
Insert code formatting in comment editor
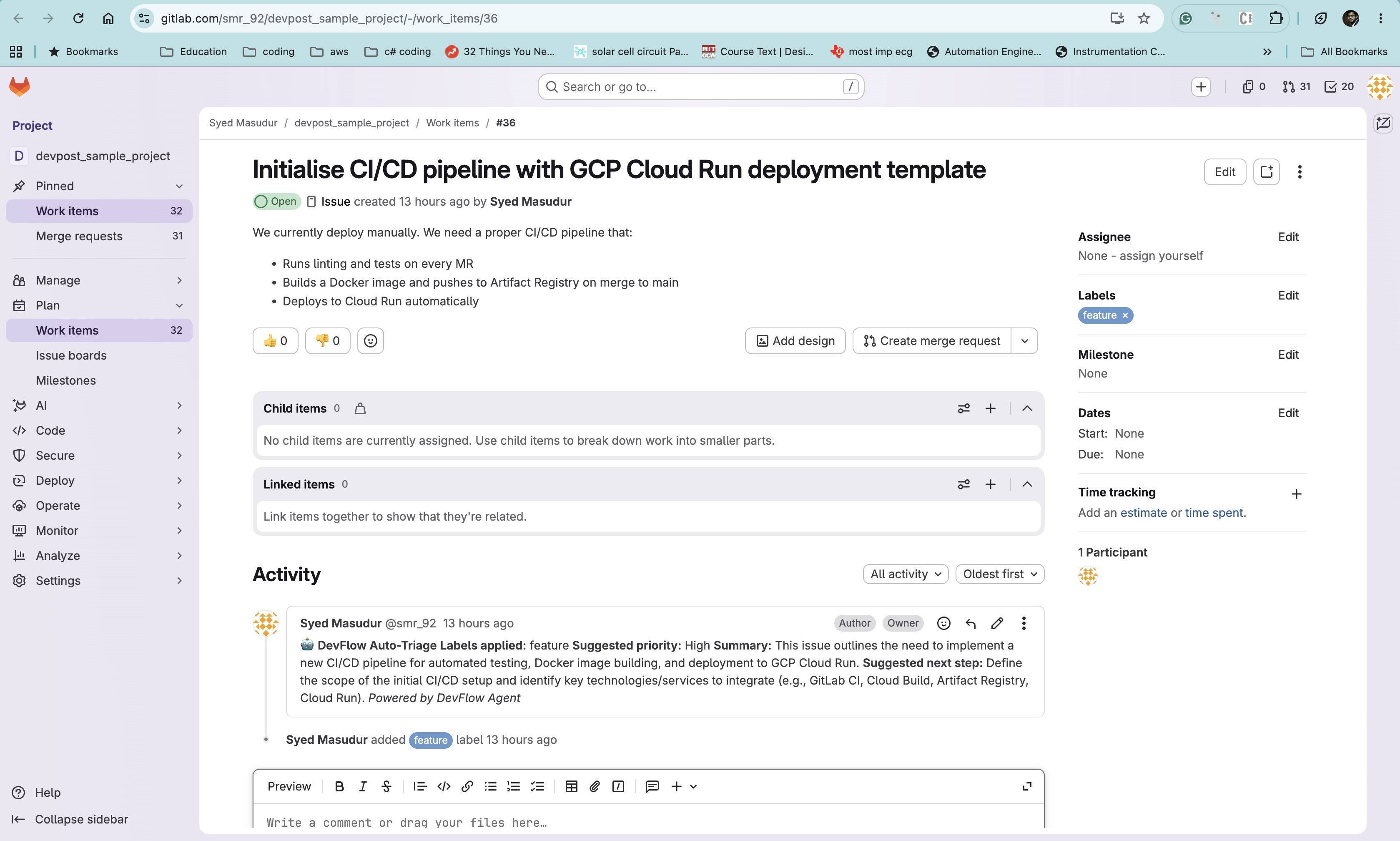(x=444, y=787)
